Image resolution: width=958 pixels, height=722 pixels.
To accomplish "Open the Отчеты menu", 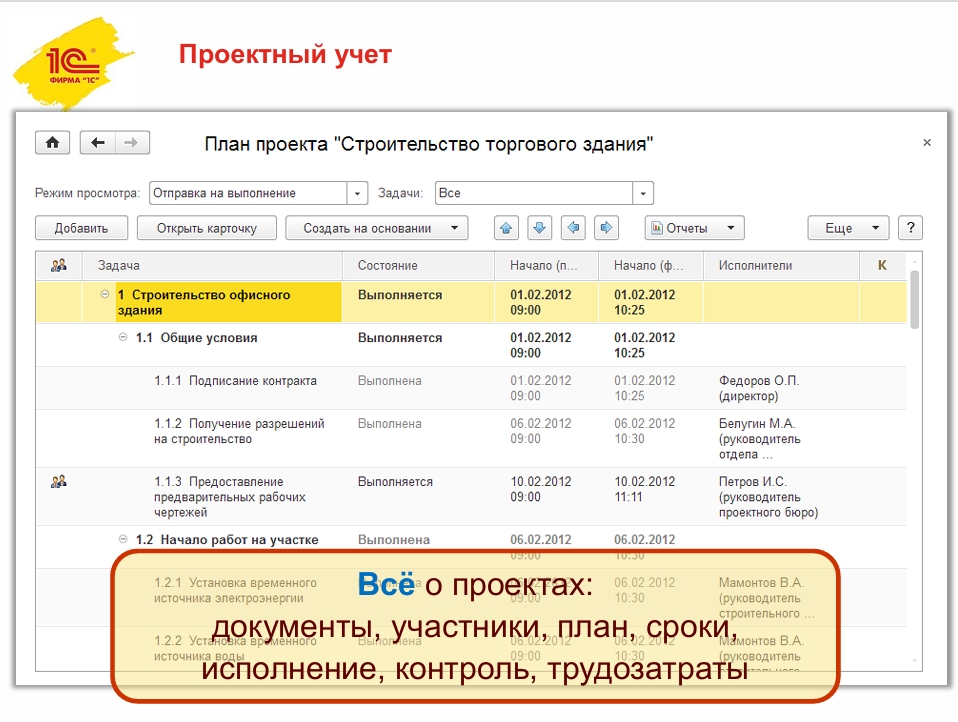I will [x=694, y=228].
